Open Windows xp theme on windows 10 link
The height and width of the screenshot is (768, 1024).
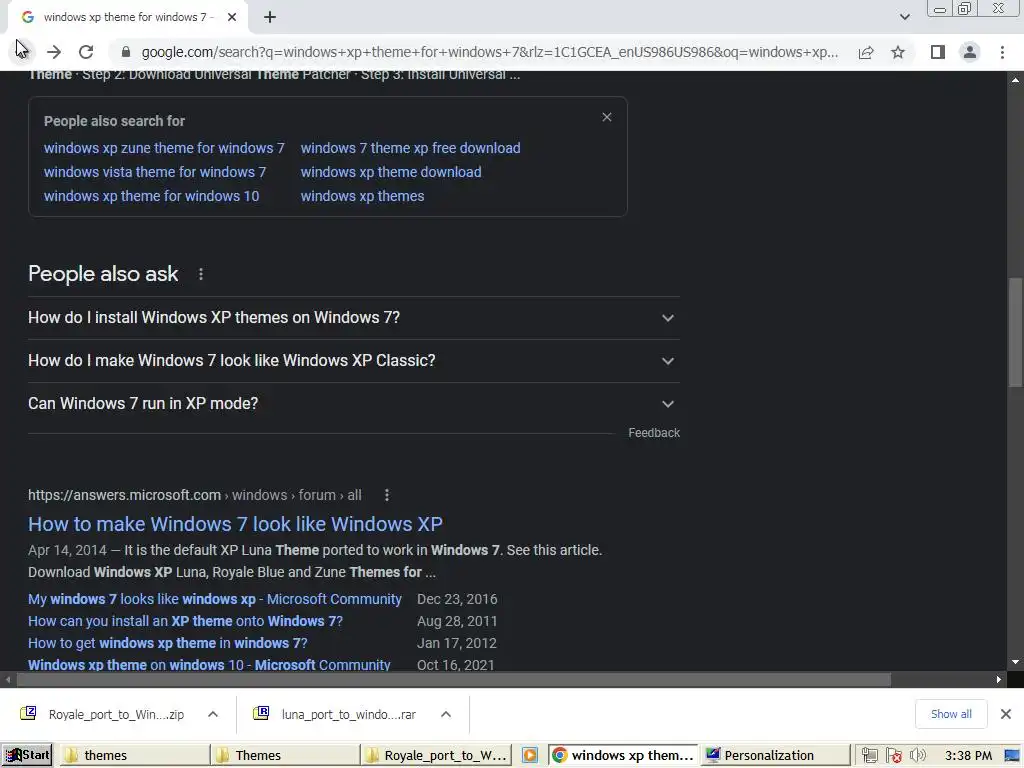pyautogui.click(x=209, y=665)
